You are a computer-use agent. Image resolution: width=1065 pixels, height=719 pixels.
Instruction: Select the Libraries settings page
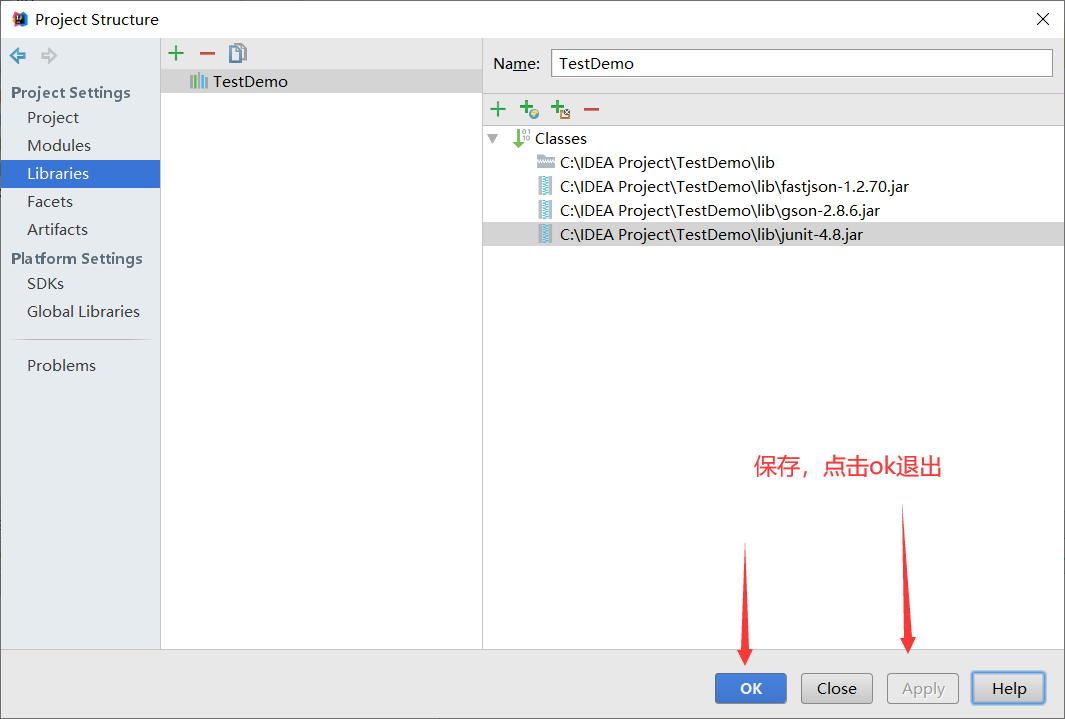click(x=80, y=174)
